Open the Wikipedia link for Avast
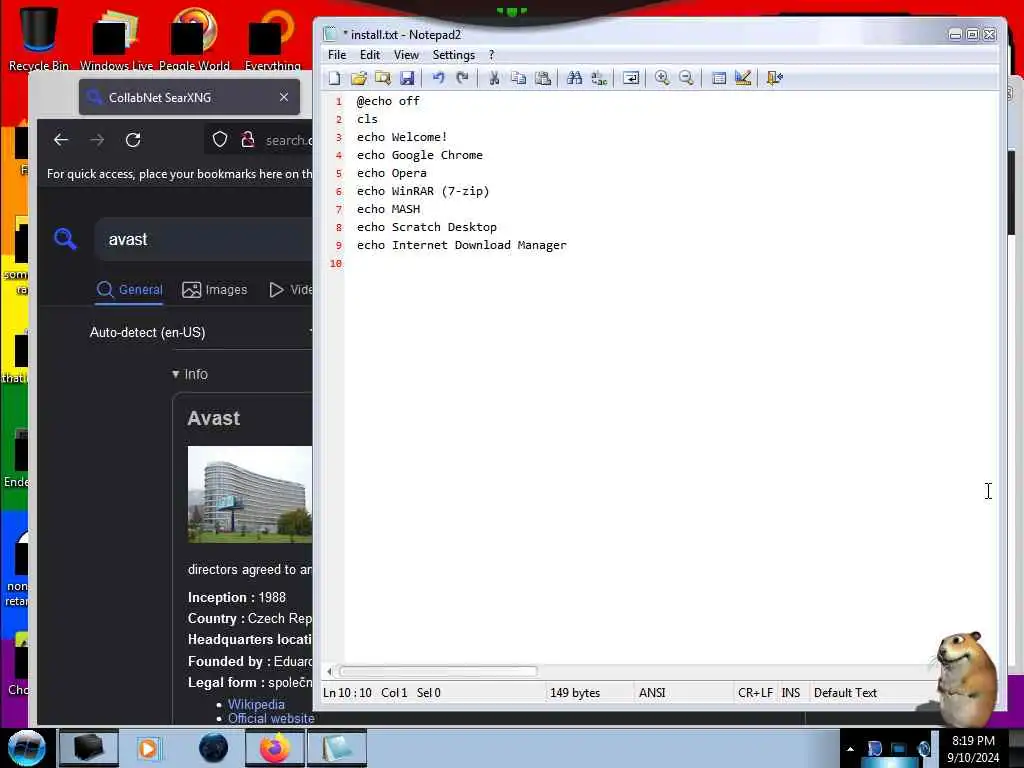This screenshot has width=1024, height=768. point(256,705)
